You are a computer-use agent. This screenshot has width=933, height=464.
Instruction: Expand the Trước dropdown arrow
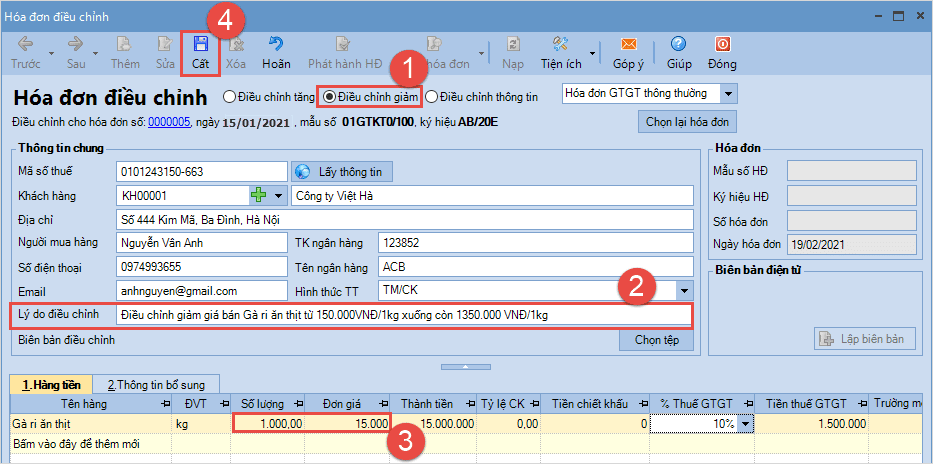(x=51, y=53)
